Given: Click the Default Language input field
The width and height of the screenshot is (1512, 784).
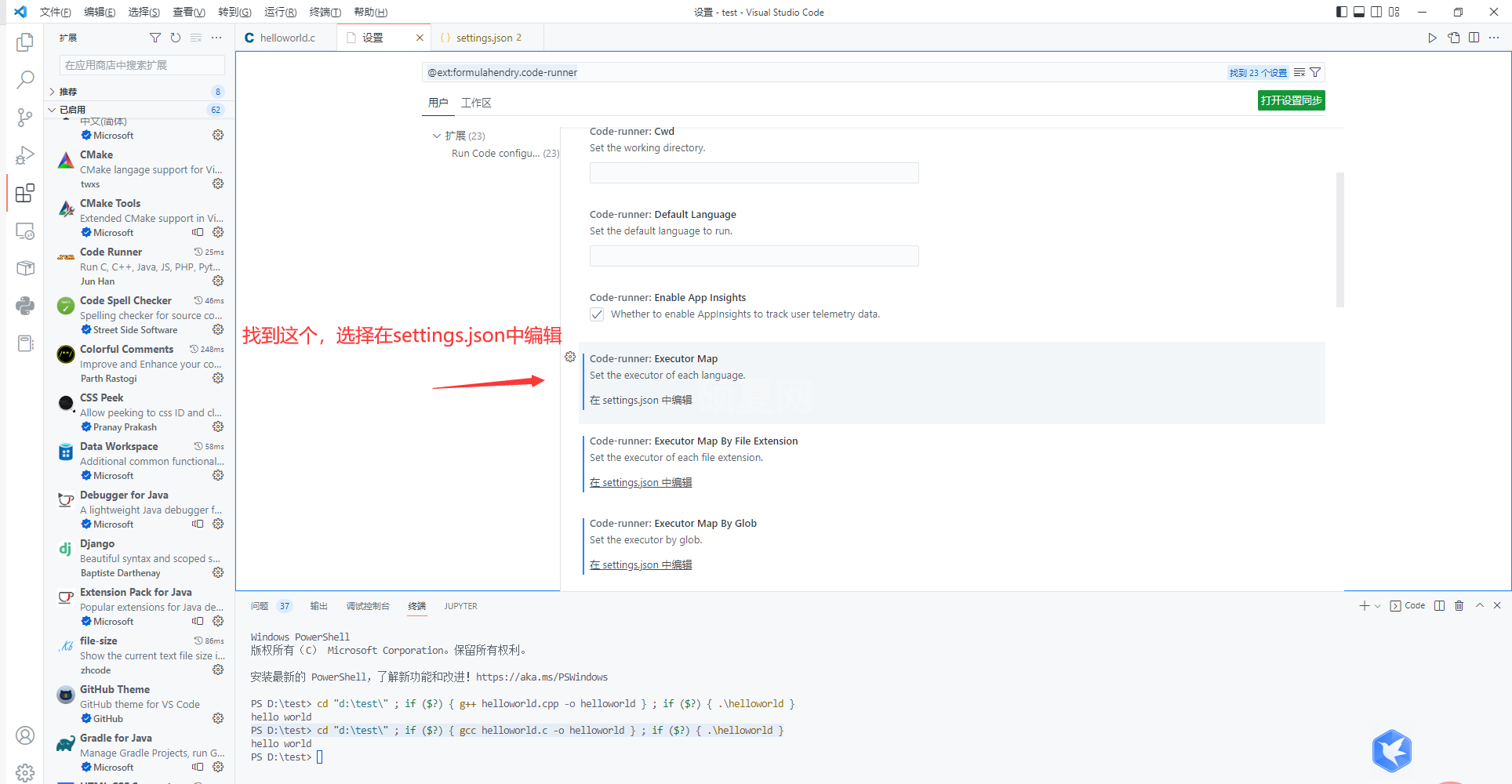Looking at the screenshot, I should (x=754, y=256).
